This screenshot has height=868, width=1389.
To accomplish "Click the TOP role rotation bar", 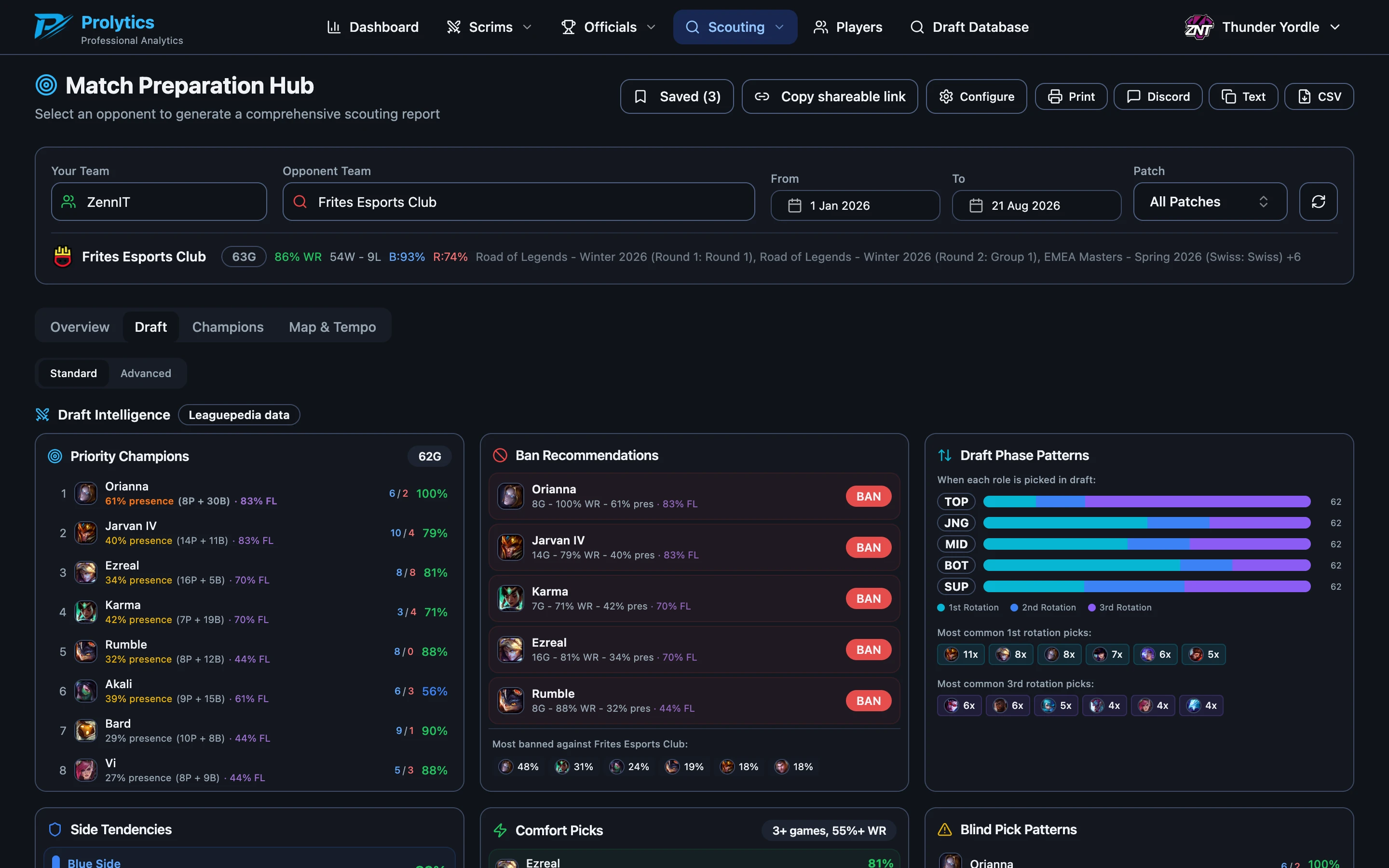I will coord(1147,502).
